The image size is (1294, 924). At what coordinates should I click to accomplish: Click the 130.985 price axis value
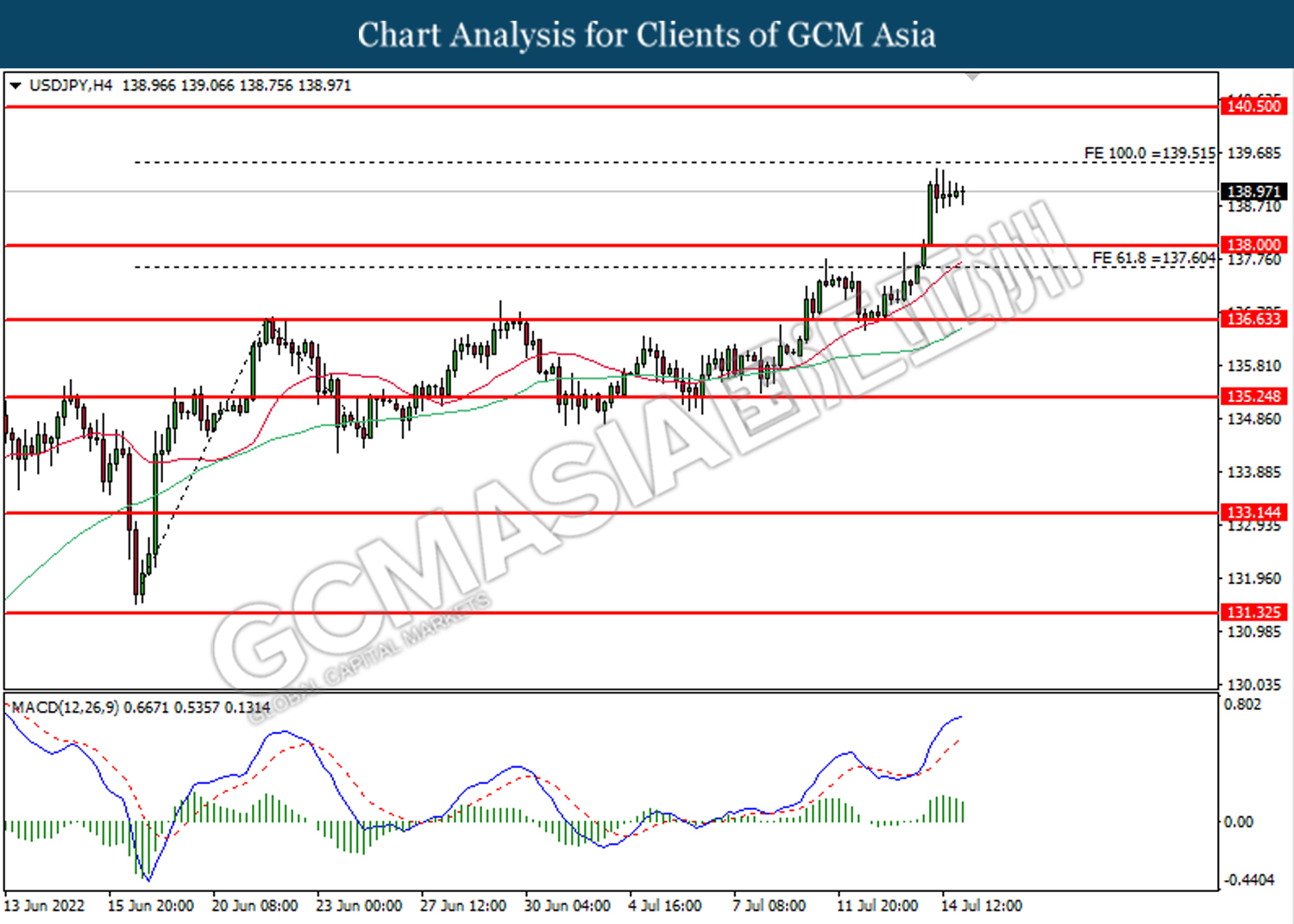point(1254,632)
